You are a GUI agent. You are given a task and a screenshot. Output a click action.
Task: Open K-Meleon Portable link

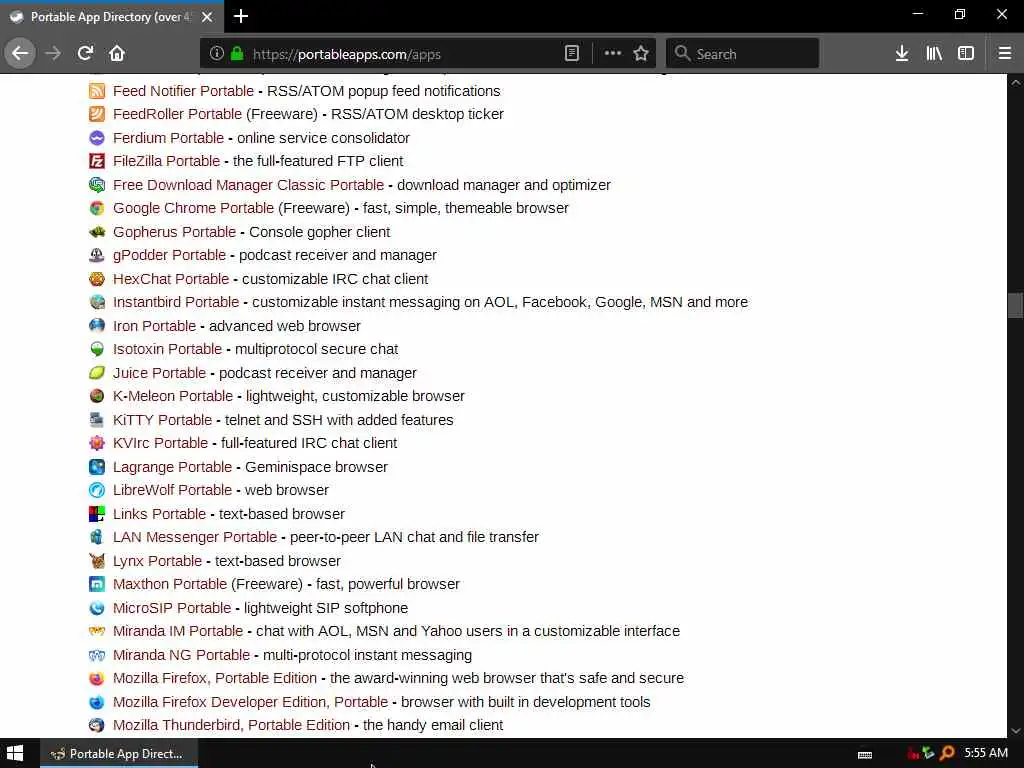point(173,396)
